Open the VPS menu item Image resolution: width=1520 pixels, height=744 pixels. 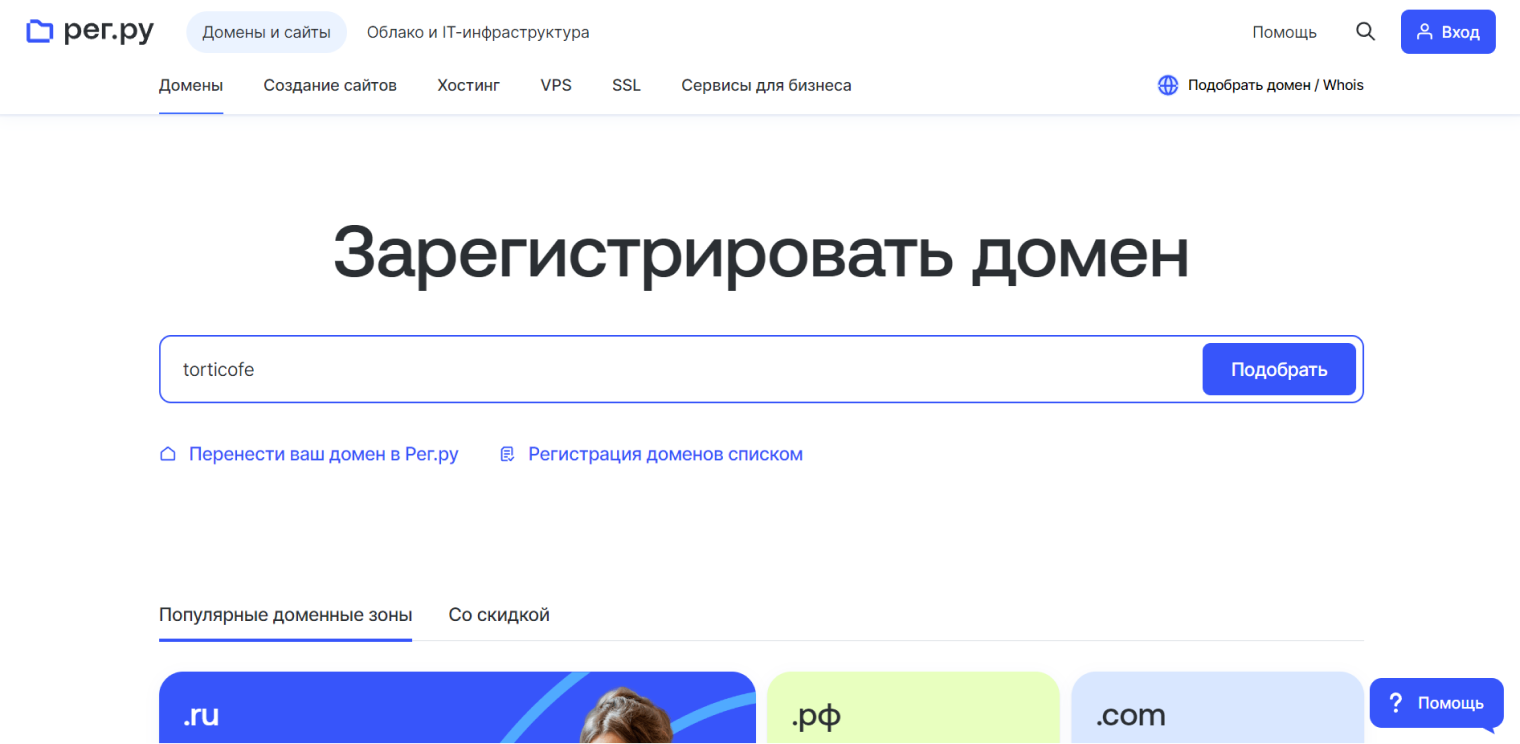[x=556, y=85]
